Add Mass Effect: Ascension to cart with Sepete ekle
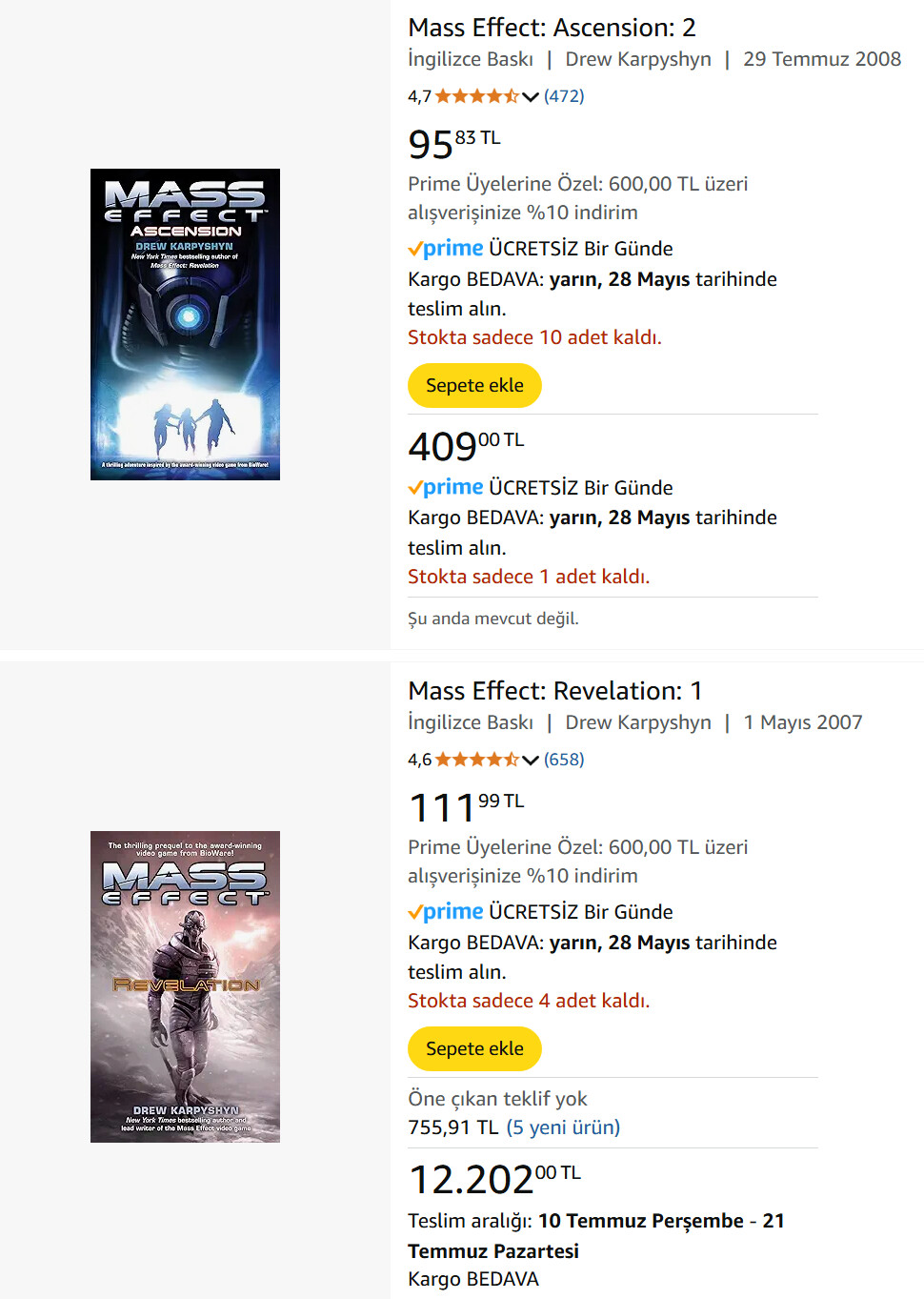 tap(474, 386)
